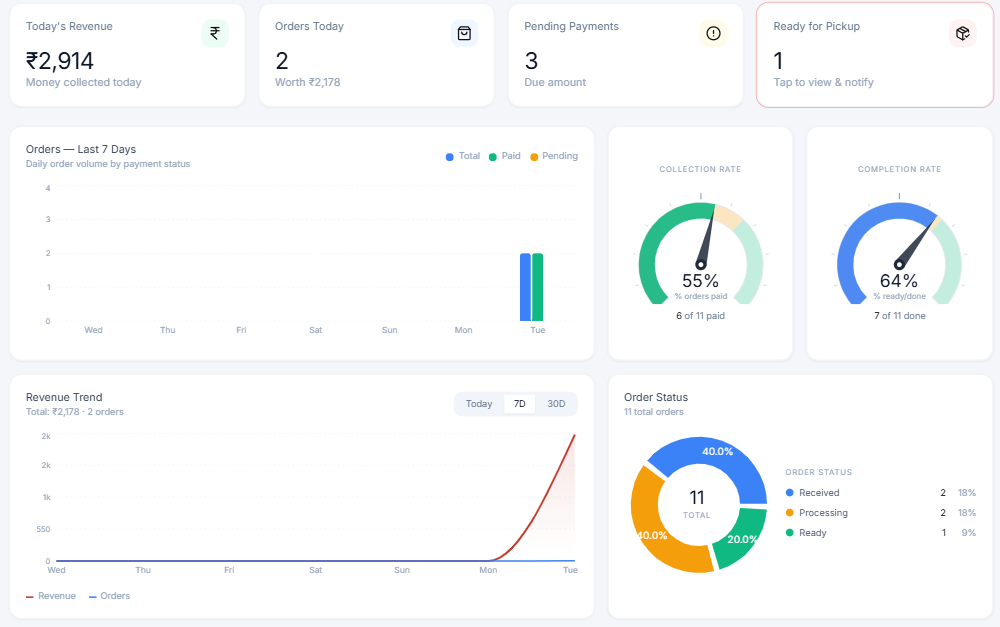This screenshot has height=627, width=1000.
Task: Click the shopping bag icon on Orders Today
Action: 464,33
